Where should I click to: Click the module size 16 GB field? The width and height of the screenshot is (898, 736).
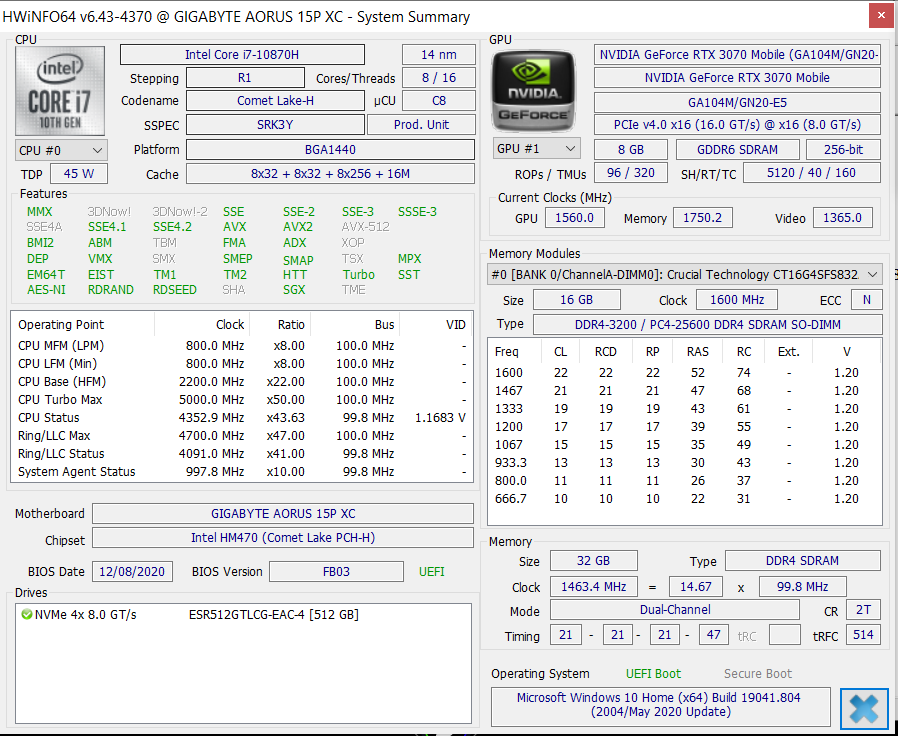(577, 300)
